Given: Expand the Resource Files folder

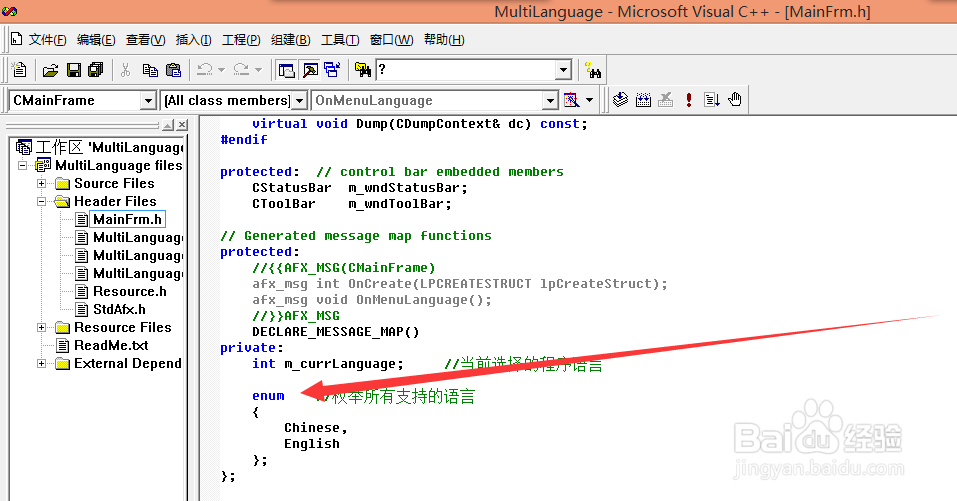Looking at the screenshot, I should click(x=42, y=328).
